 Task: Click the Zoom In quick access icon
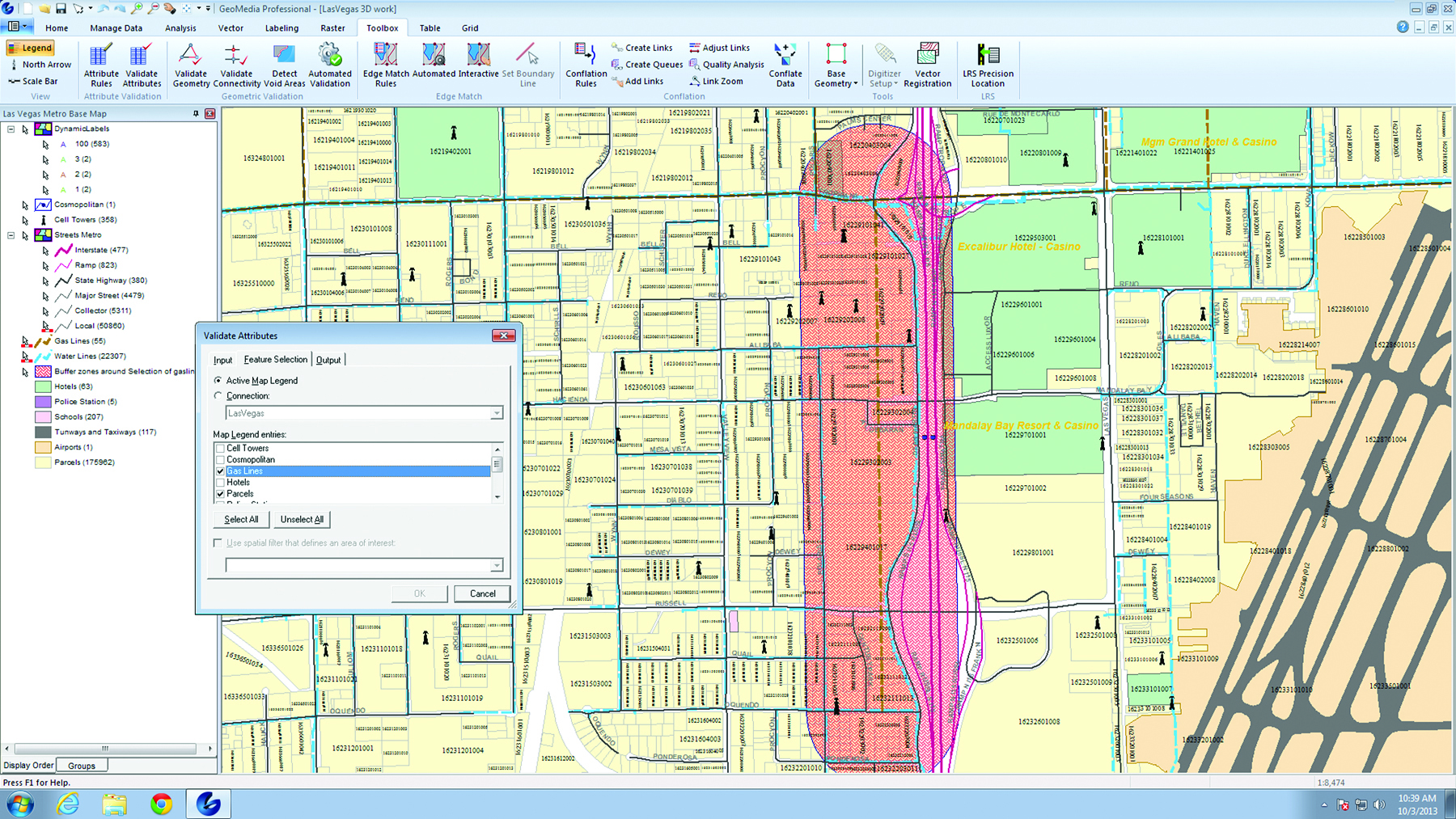137,8
